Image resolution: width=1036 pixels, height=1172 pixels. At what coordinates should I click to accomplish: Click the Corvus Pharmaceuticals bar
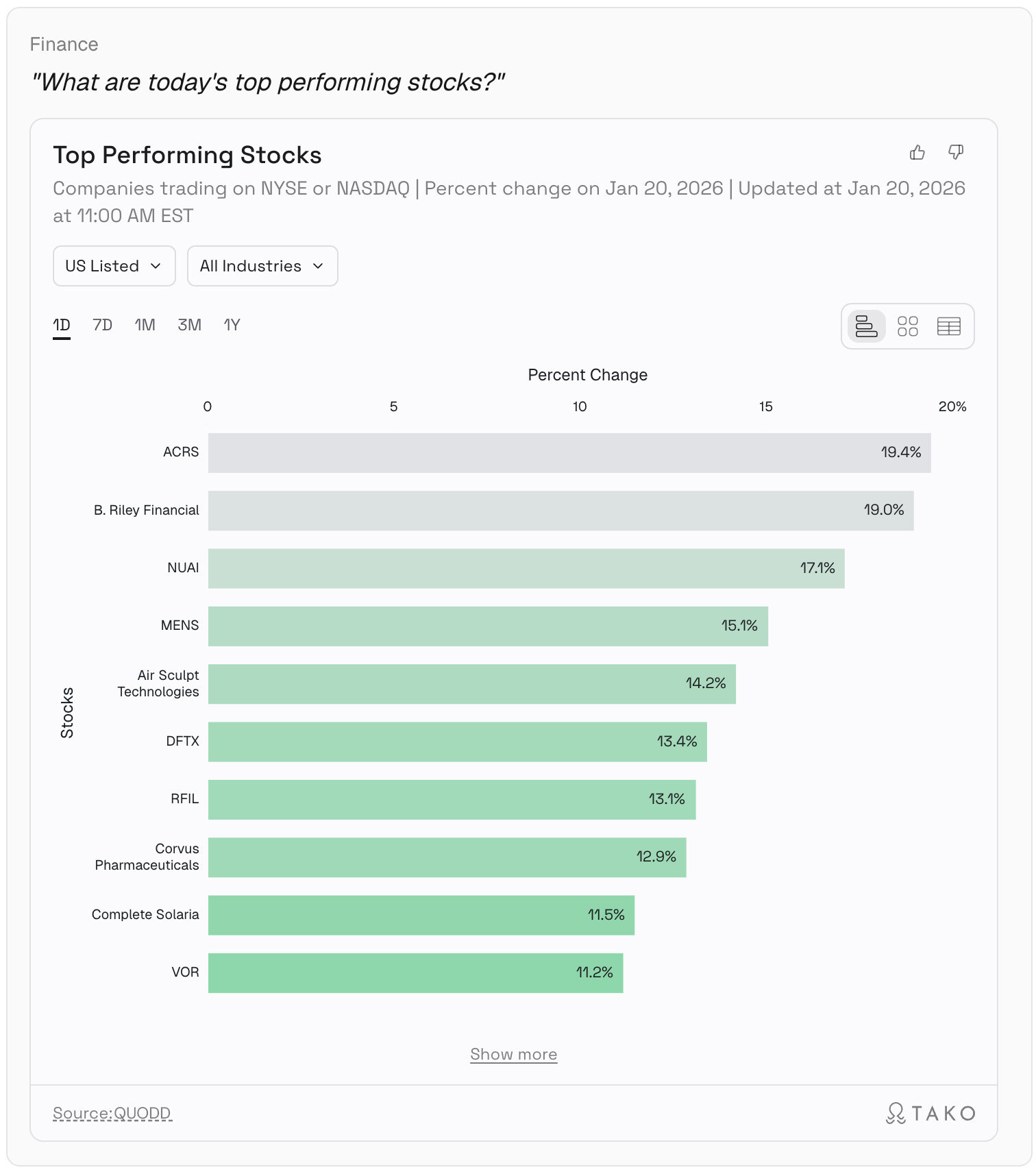pos(447,857)
